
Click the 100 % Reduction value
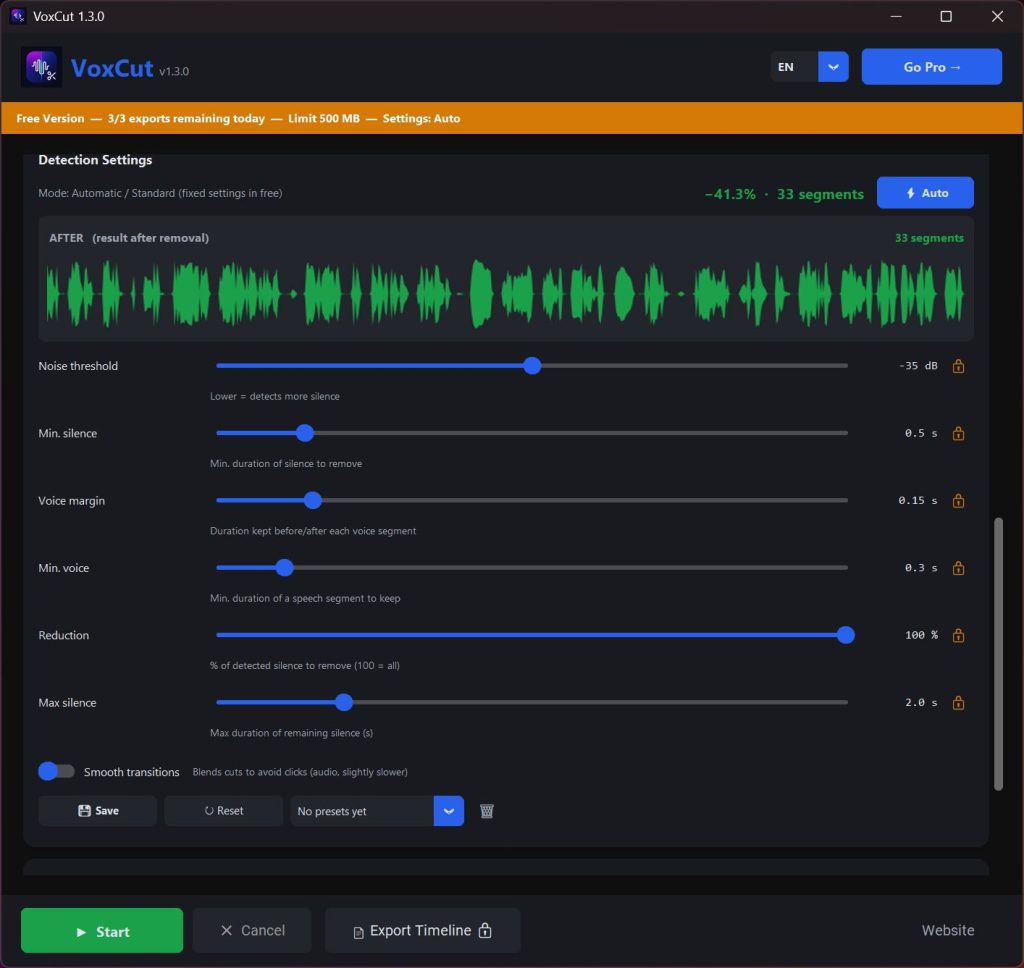coord(921,635)
